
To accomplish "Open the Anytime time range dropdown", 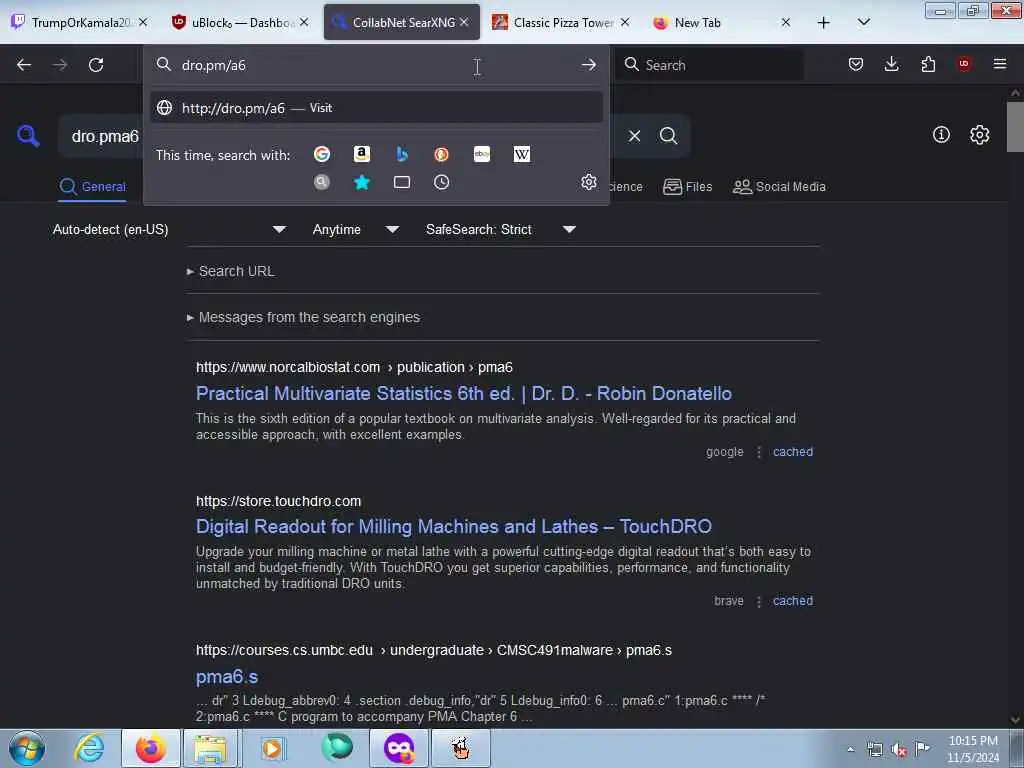I will pos(355,229).
